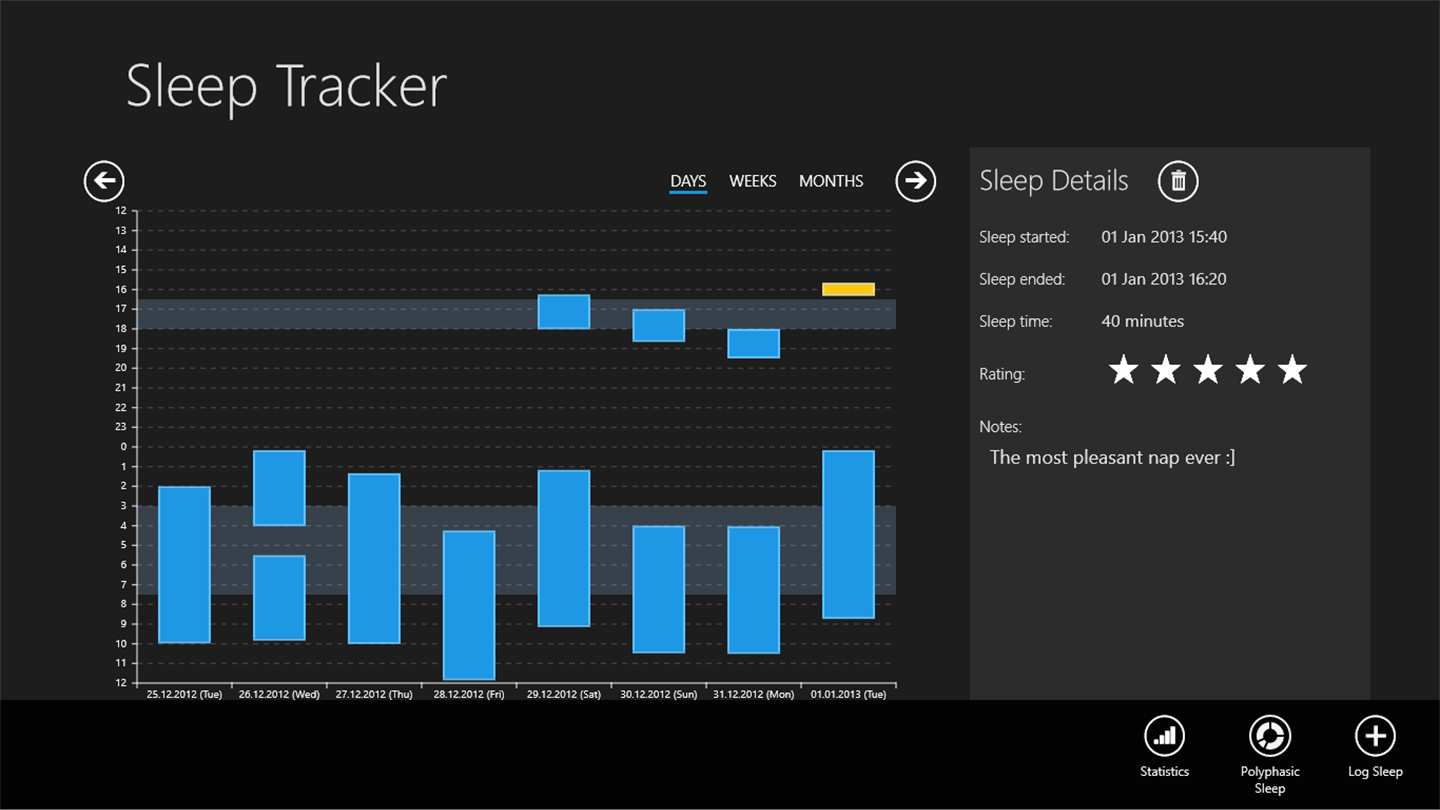
Task: Open Polyphasic Sleep settings
Action: coord(1270,737)
